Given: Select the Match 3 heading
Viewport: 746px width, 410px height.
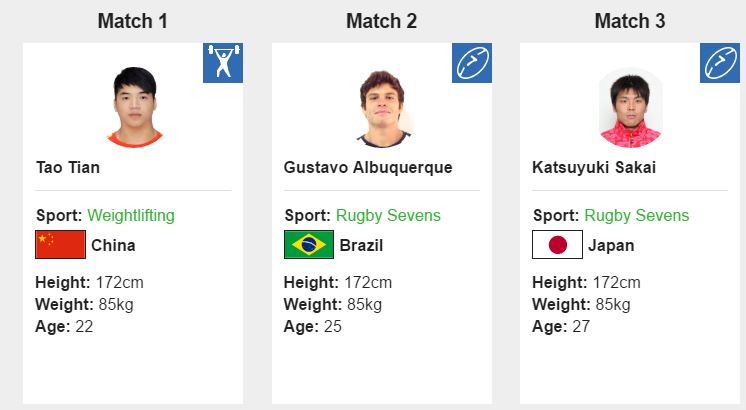Looking at the screenshot, I should pyautogui.click(x=629, y=21).
